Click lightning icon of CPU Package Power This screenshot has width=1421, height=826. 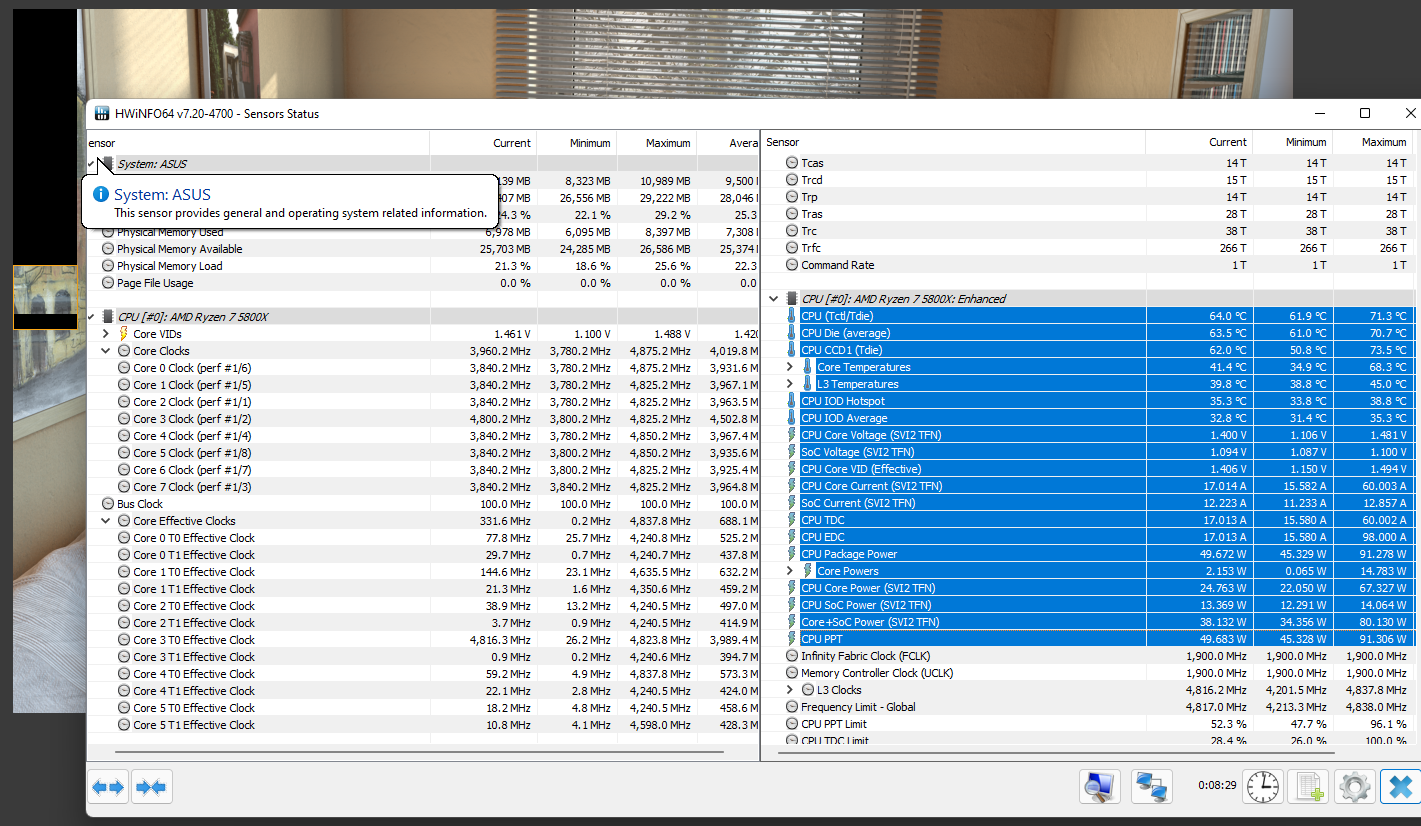click(x=792, y=554)
